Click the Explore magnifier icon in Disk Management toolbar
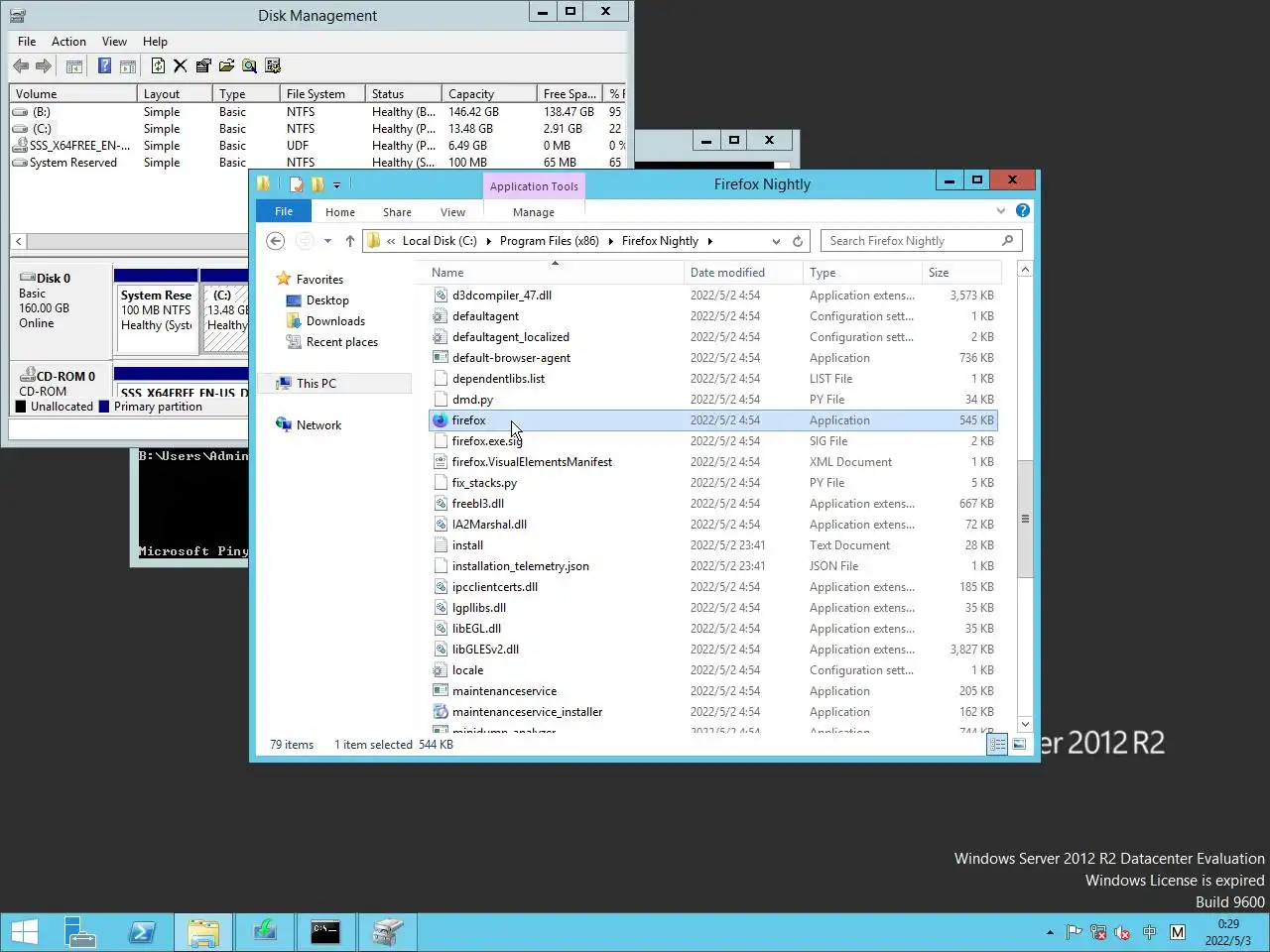Viewport: 1270px width, 952px height. tap(249, 66)
